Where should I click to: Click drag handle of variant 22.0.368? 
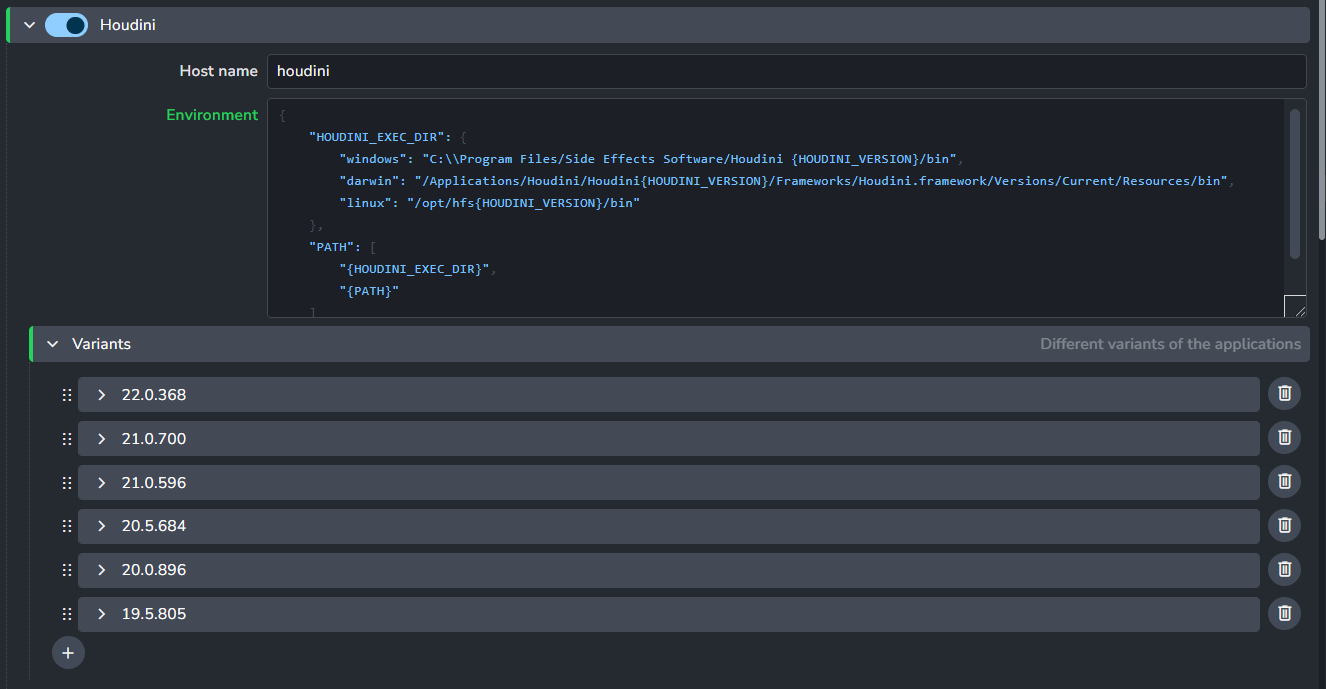[67, 395]
